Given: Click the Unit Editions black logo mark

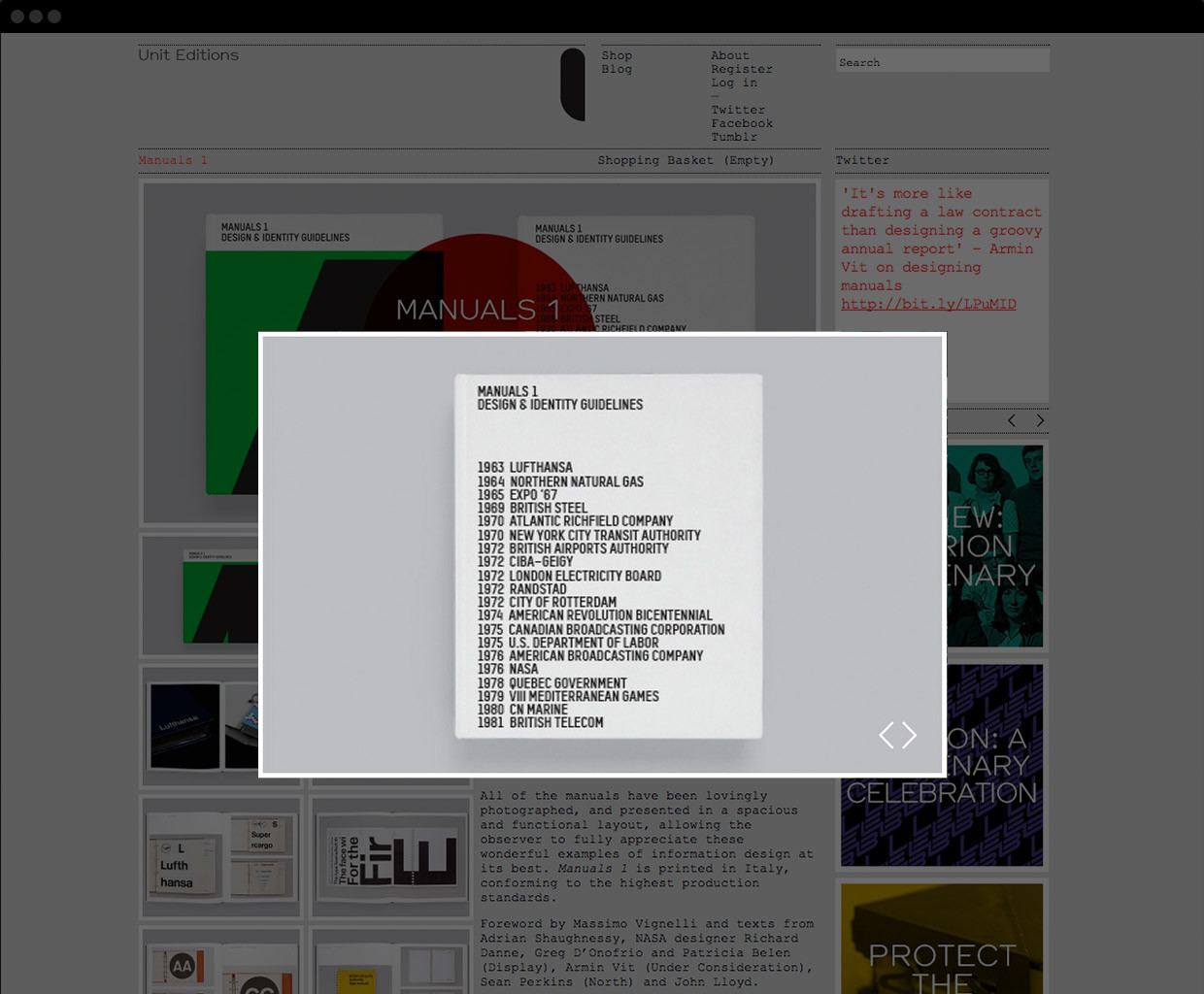Looking at the screenshot, I should pos(573,84).
